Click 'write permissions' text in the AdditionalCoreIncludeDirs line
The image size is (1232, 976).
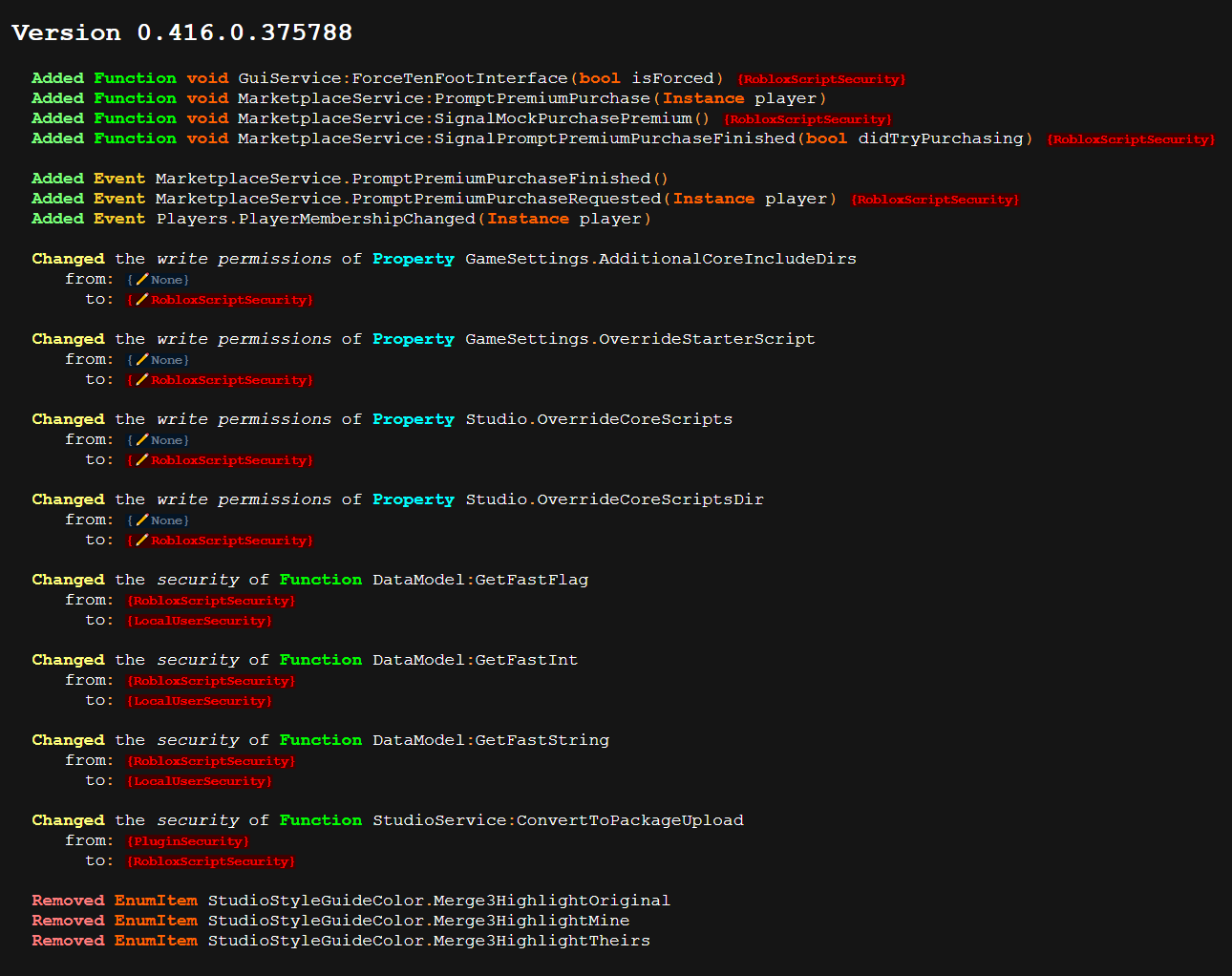point(244,259)
